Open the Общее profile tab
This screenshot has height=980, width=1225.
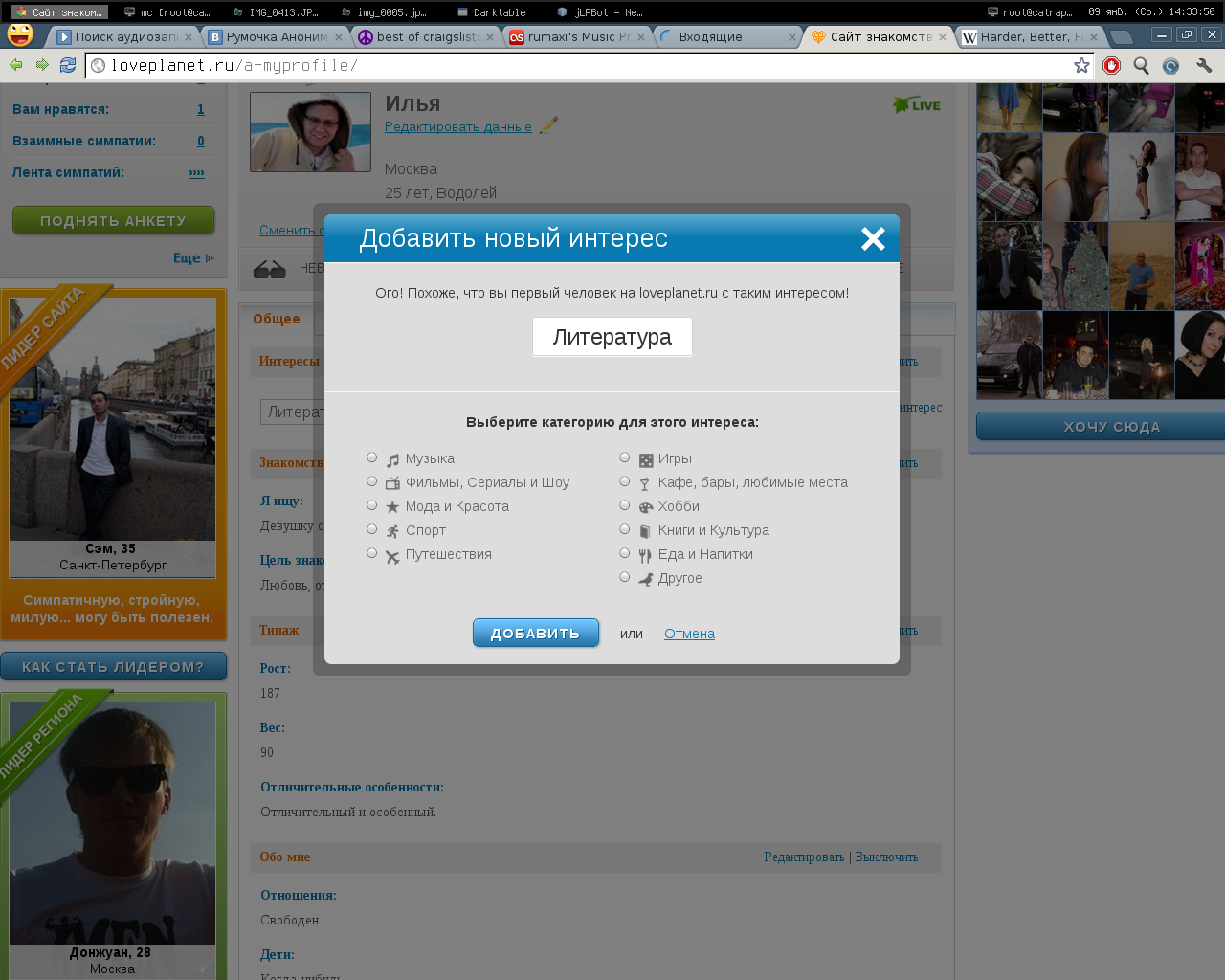277,319
